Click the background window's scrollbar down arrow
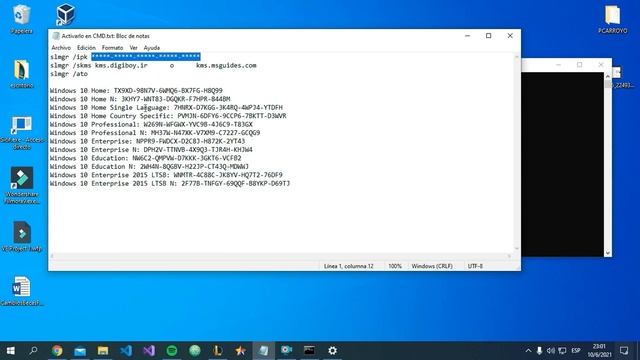 608,253
